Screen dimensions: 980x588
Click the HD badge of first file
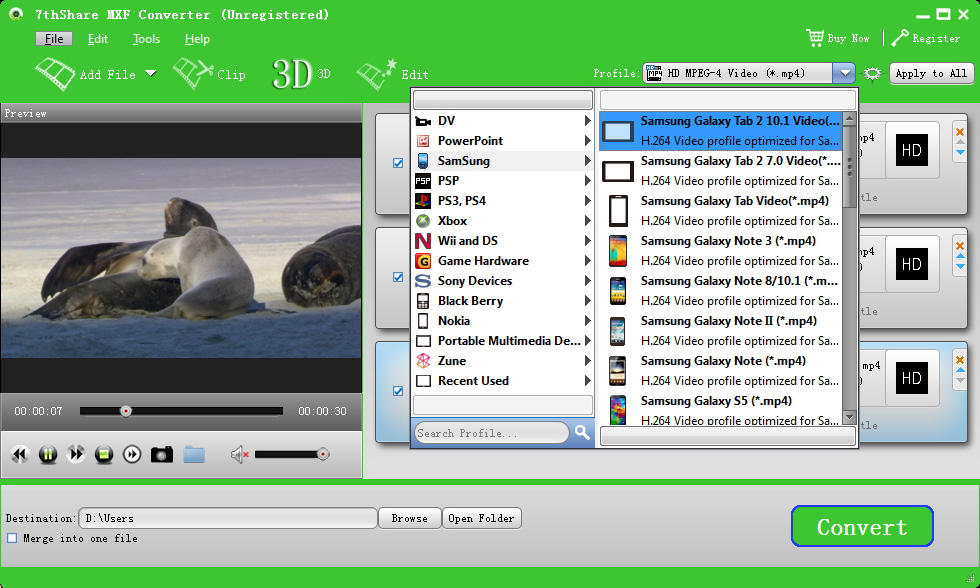point(911,150)
